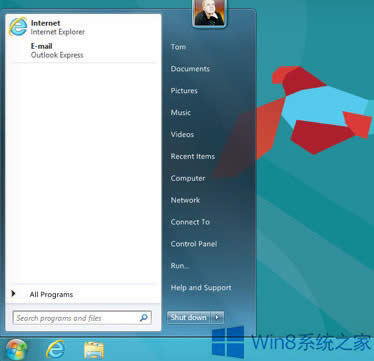Open the Music library
Screen dimensions: 374x361
tap(181, 113)
